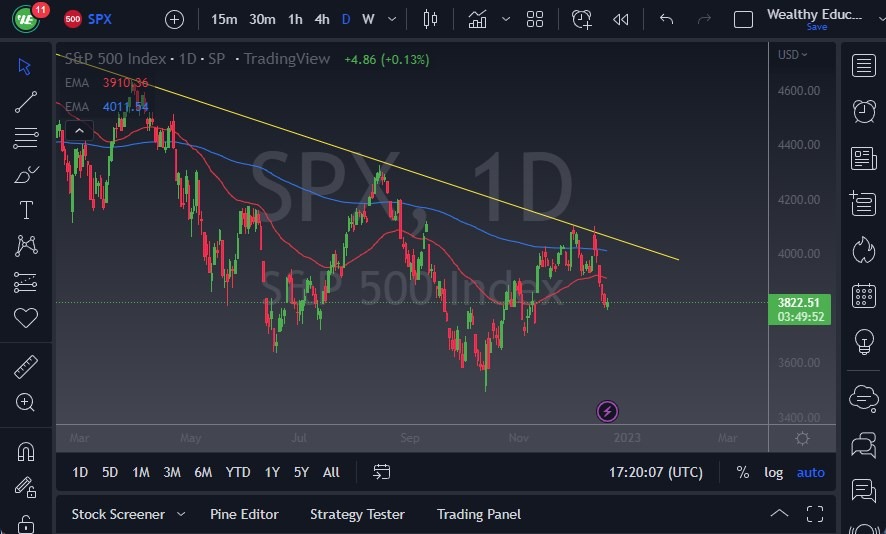Screen dimensions: 886x534
Task: Toggle auto scale on price axis
Action: coord(811,472)
